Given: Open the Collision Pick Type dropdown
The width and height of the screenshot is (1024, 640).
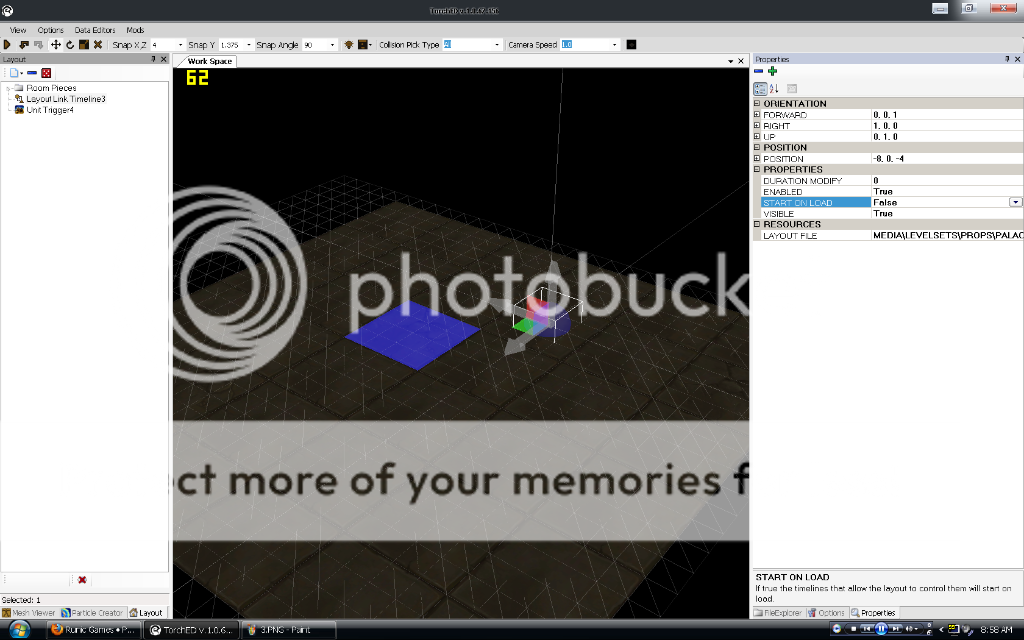Looking at the screenshot, I should pos(496,45).
